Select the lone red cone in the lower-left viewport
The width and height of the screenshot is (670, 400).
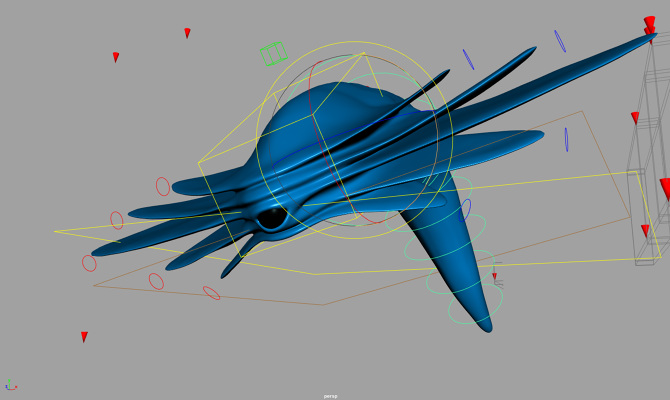click(84, 337)
